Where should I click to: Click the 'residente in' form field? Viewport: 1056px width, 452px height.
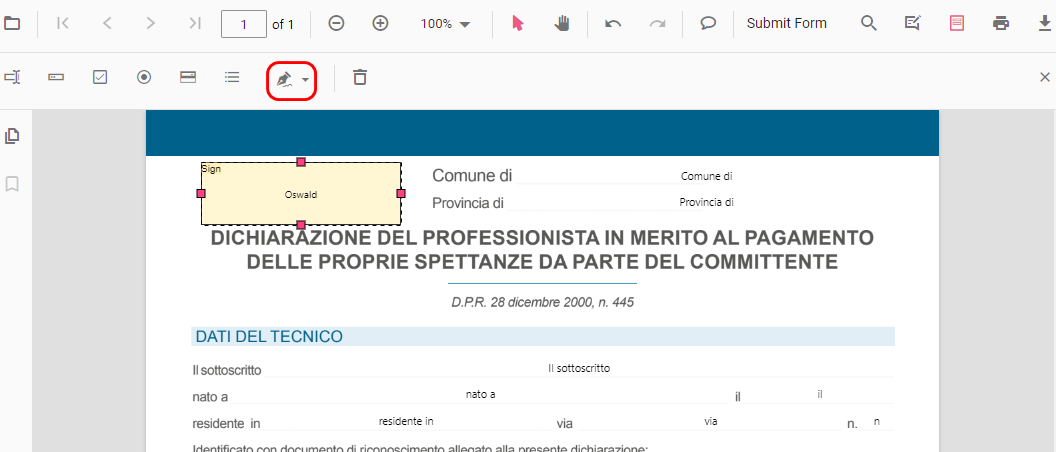coord(405,421)
